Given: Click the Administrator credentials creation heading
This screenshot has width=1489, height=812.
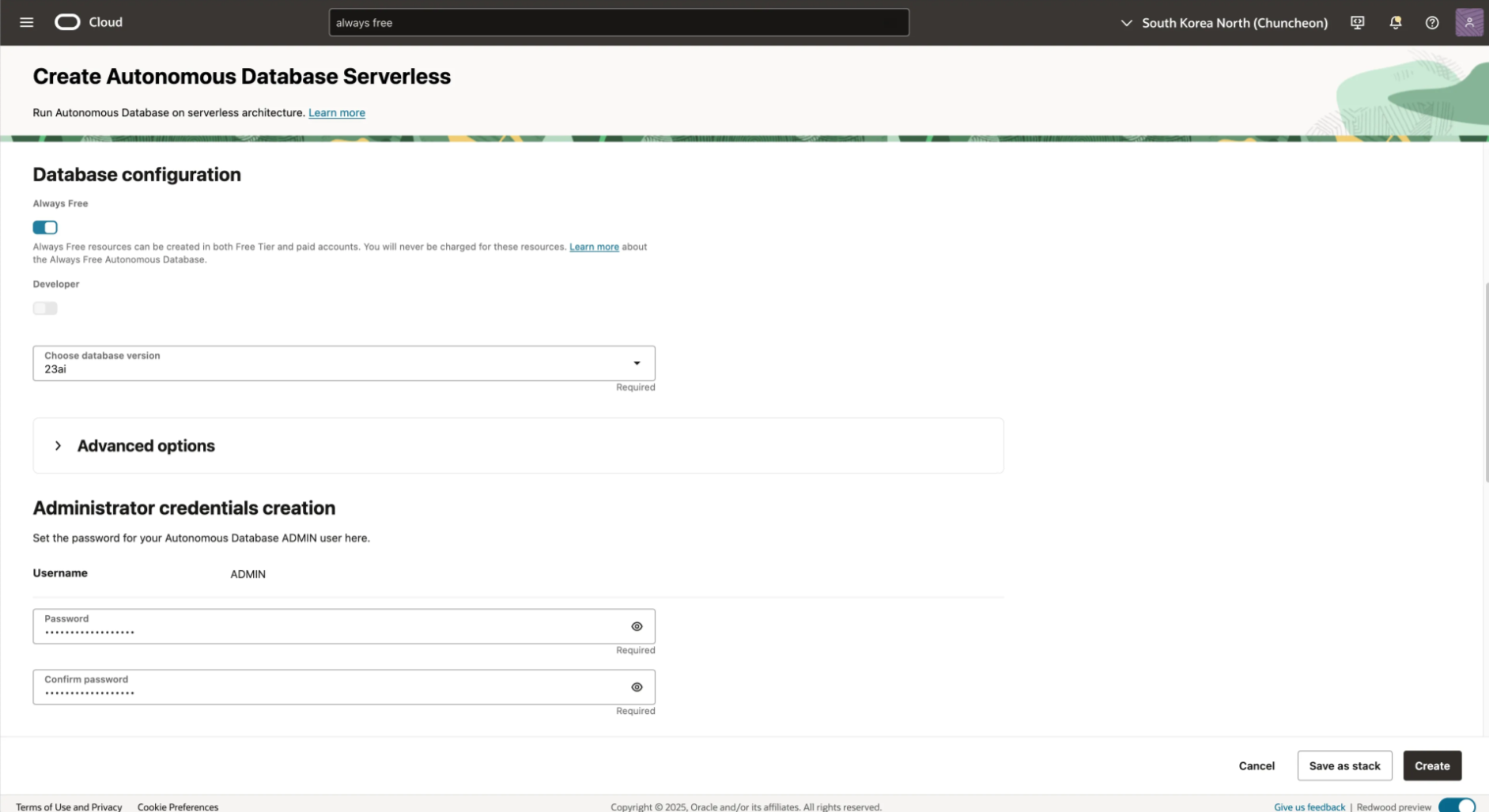Looking at the screenshot, I should click(184, 508).
